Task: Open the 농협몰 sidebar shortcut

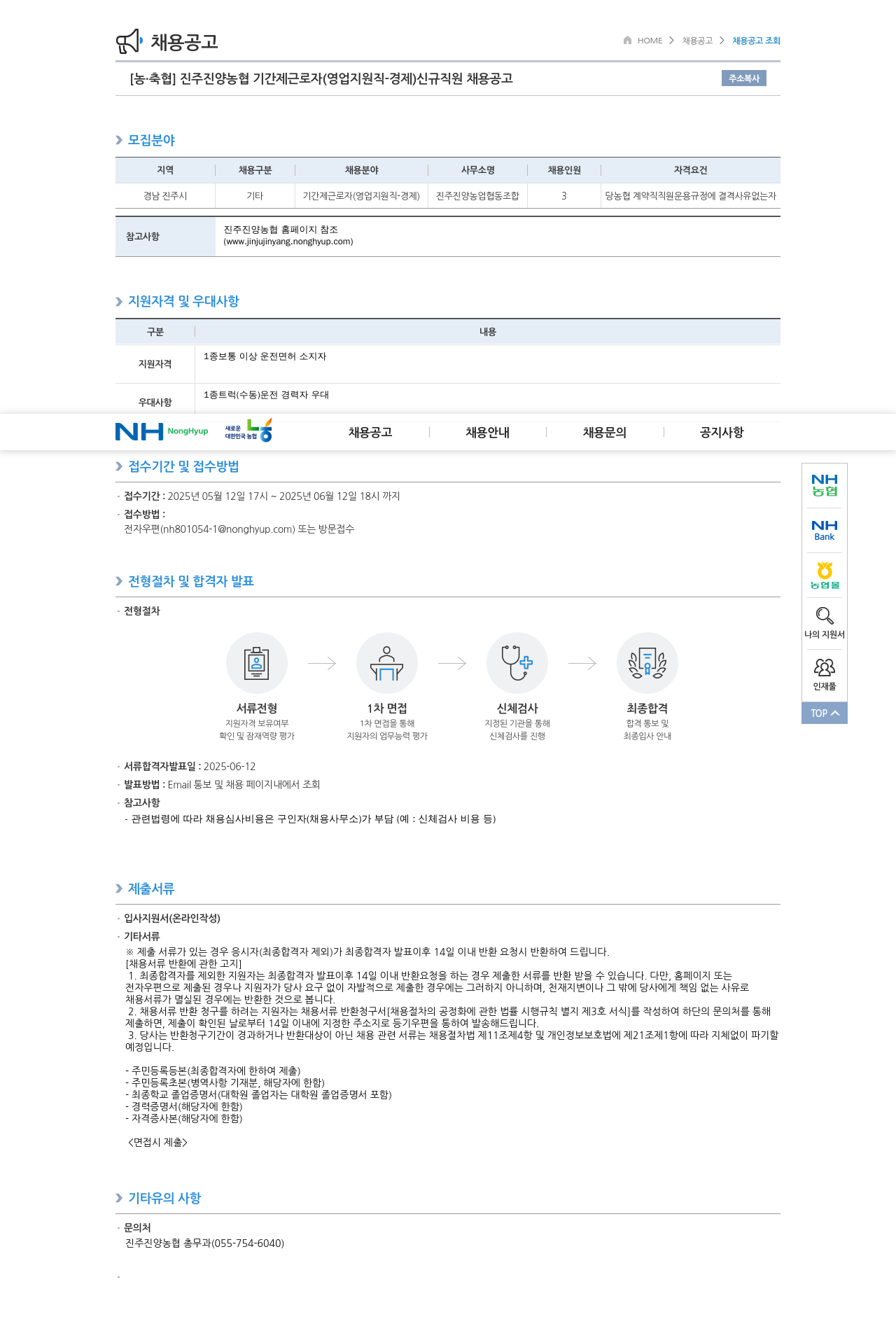Action: point(825,576)
